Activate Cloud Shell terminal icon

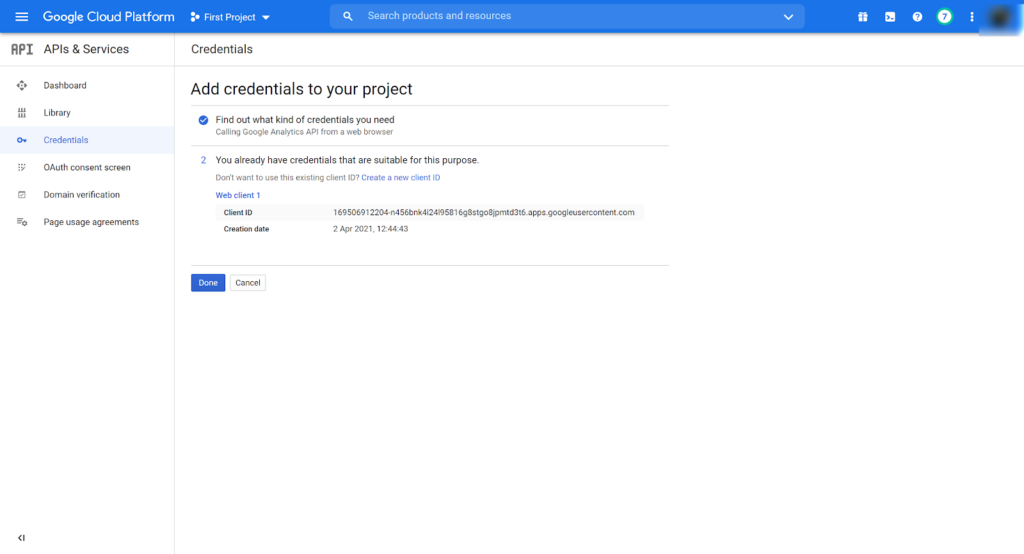pos(890,17)
